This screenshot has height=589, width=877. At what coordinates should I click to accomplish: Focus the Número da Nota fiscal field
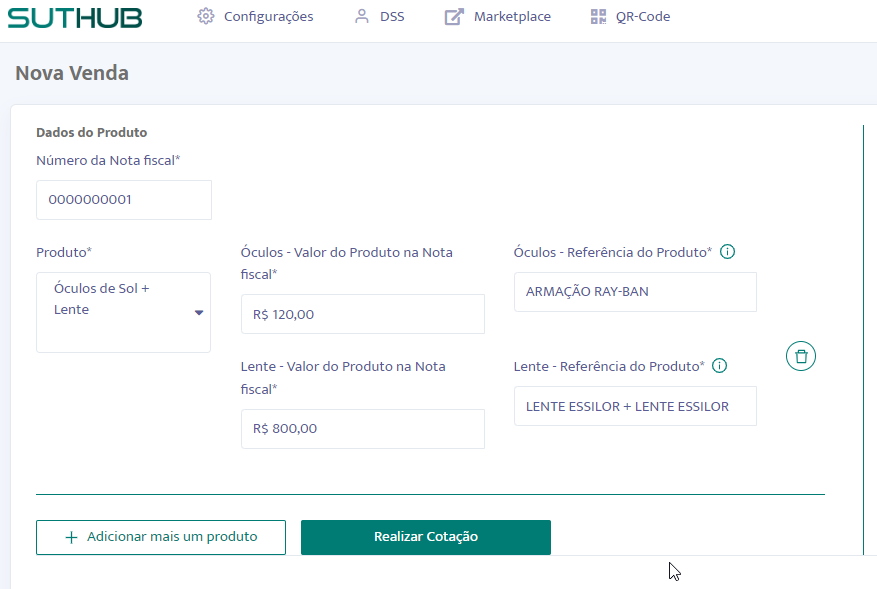(x=124, y=200)
